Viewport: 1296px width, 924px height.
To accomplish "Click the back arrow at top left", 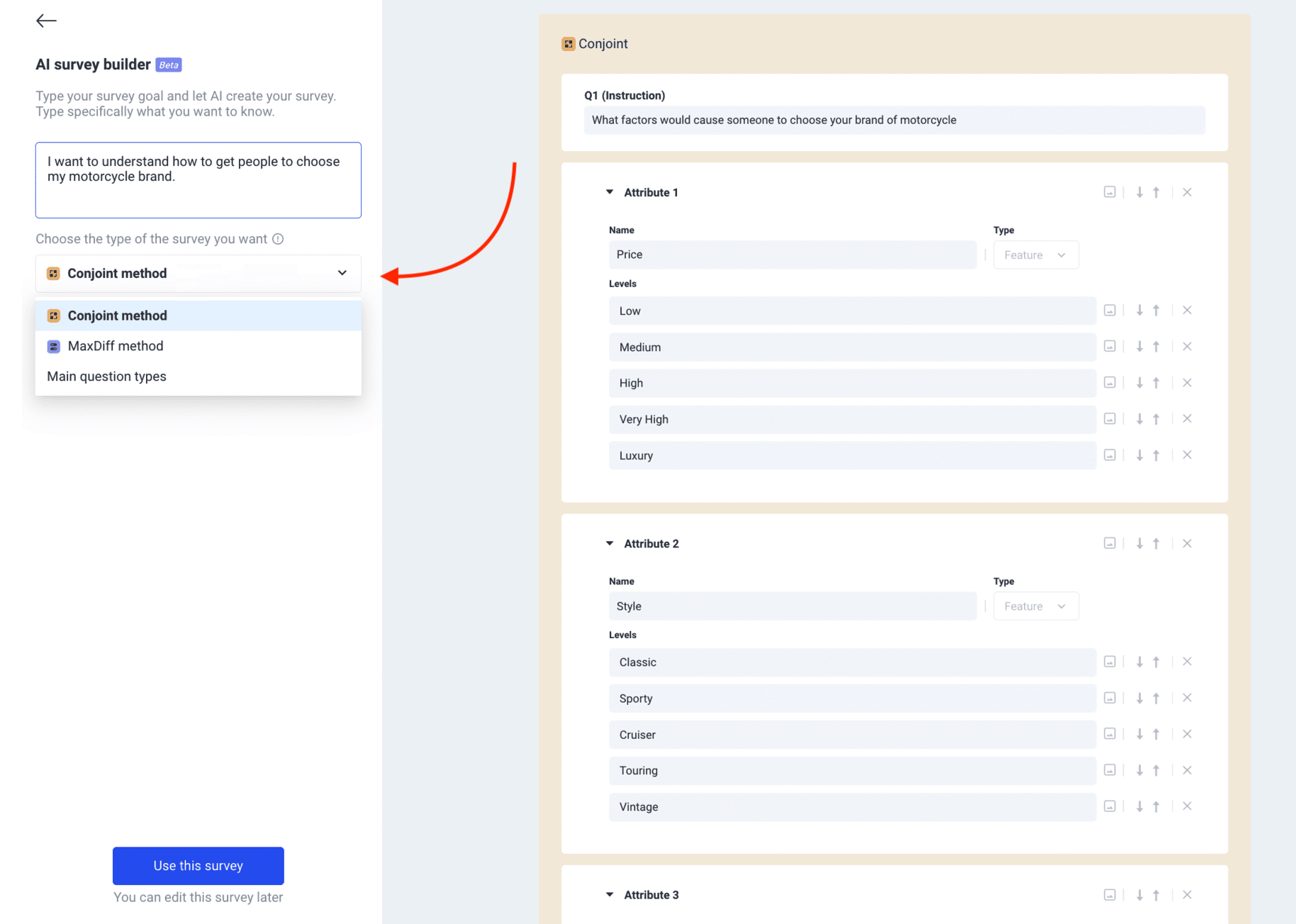I will tap(45, 21).
